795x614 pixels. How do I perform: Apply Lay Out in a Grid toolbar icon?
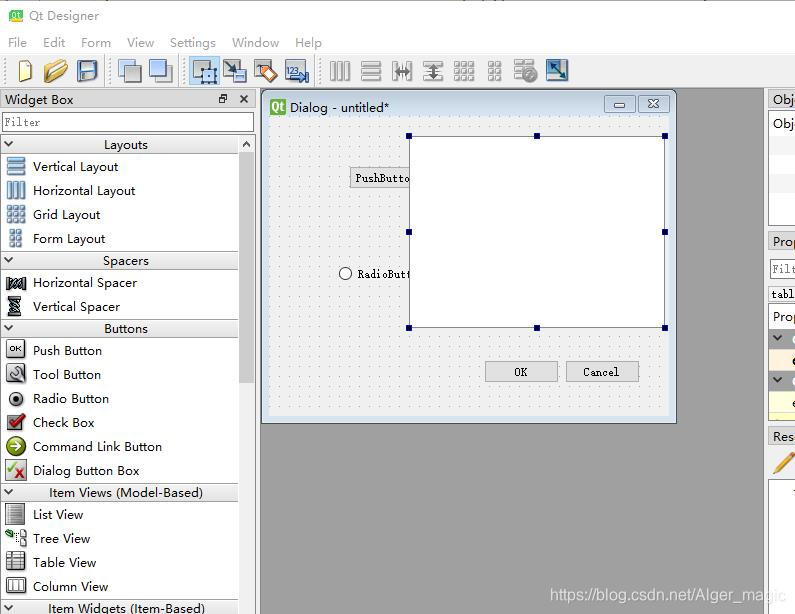click(x=464, y=70)
